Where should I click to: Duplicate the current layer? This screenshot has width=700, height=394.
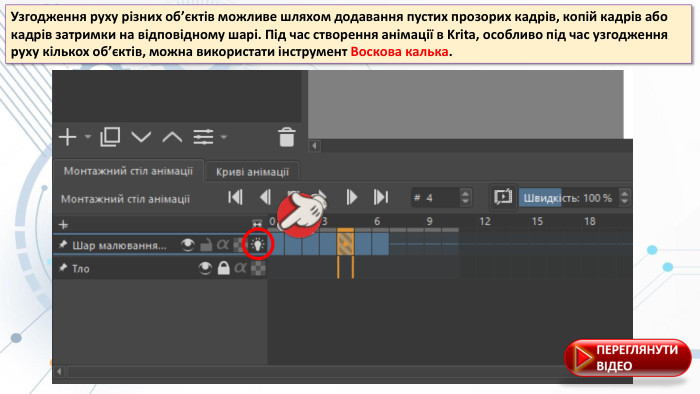click(110, 137)
